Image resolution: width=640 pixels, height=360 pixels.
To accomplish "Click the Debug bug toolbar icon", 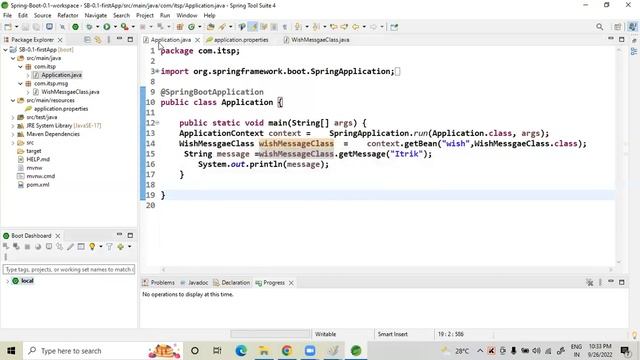I will tap(89, 27).
